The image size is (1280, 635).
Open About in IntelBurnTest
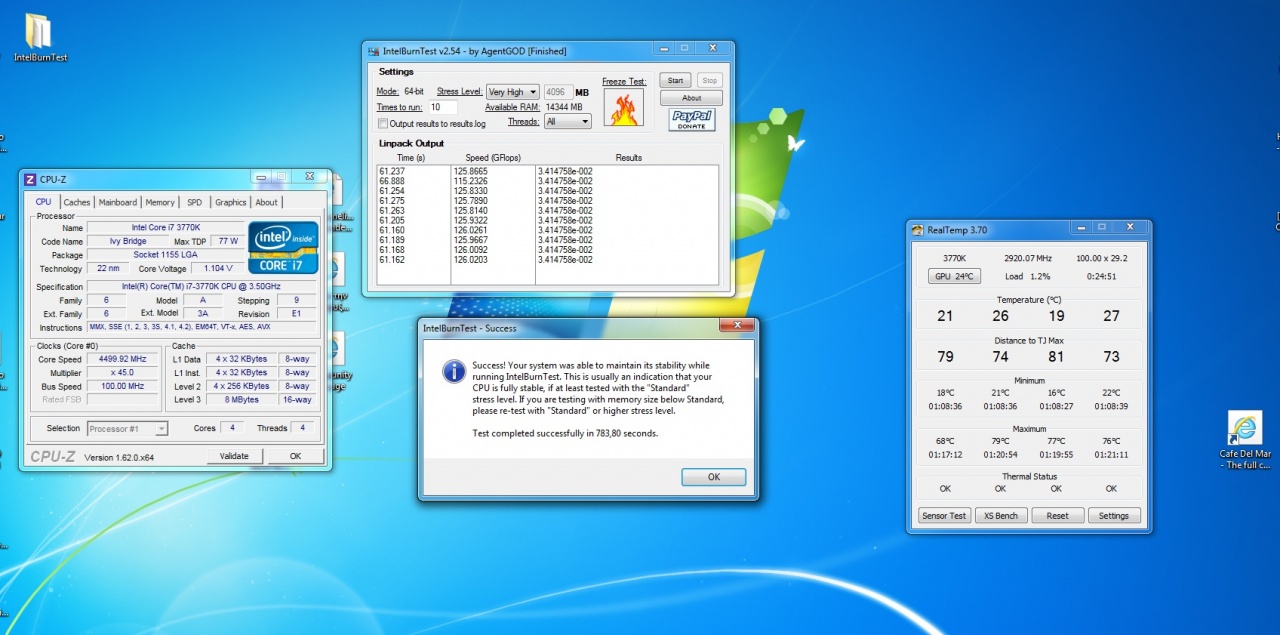(x=691, y=98)
